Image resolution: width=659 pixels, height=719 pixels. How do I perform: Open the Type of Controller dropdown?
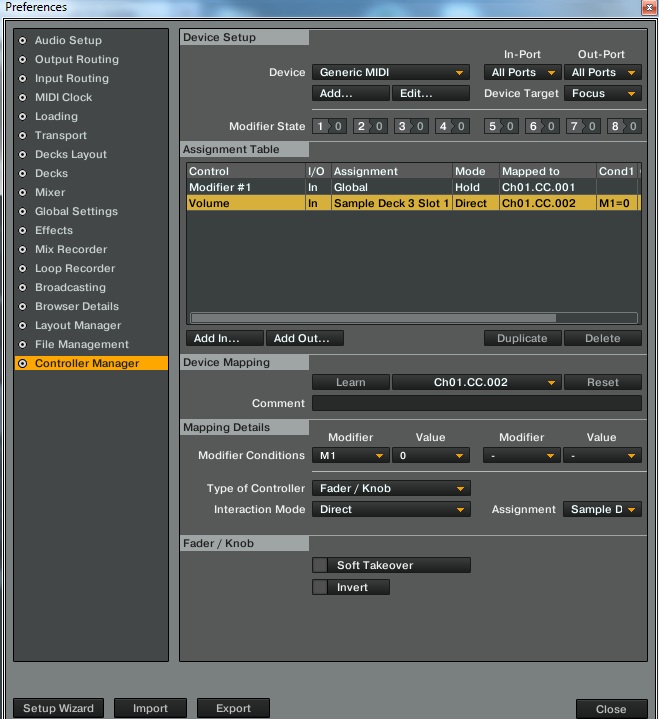pyautogui.click(x=391, y=488)
